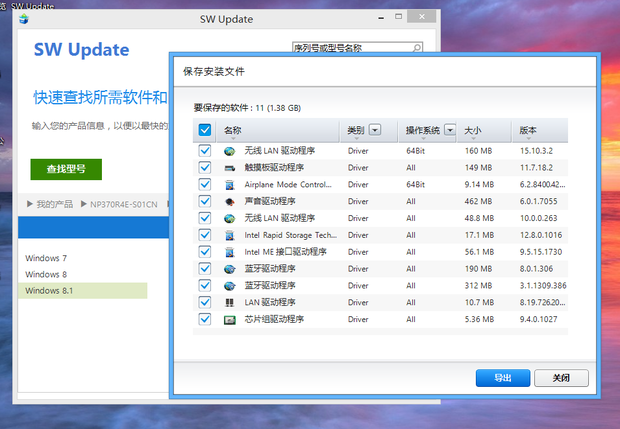Click the NP370R4E-S01CN breadcrumb
The image size is (620, 429).
click(x=124, y=204)
